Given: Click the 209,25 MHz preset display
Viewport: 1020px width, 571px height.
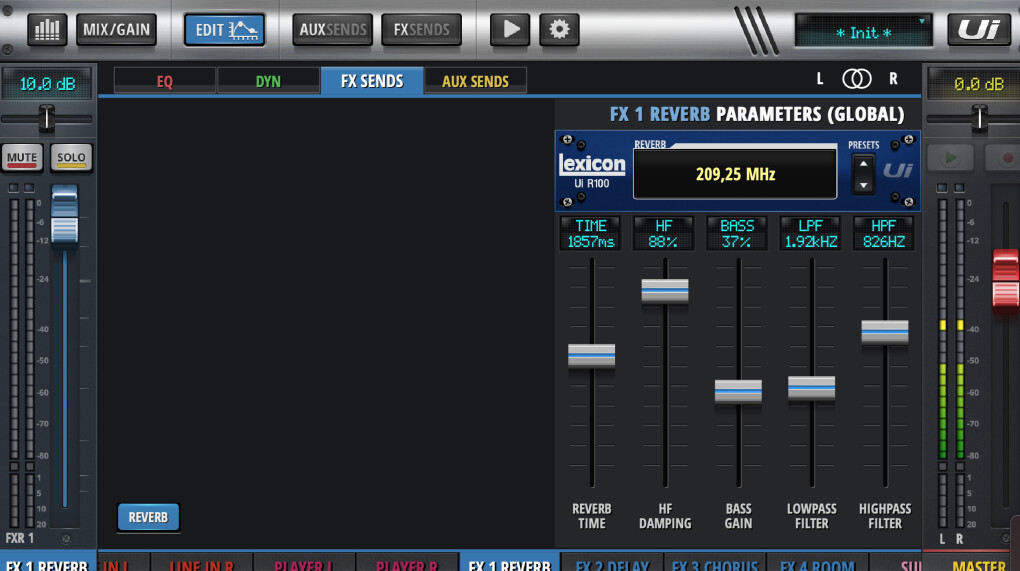Looking at the screenshot, I should 735,174.
